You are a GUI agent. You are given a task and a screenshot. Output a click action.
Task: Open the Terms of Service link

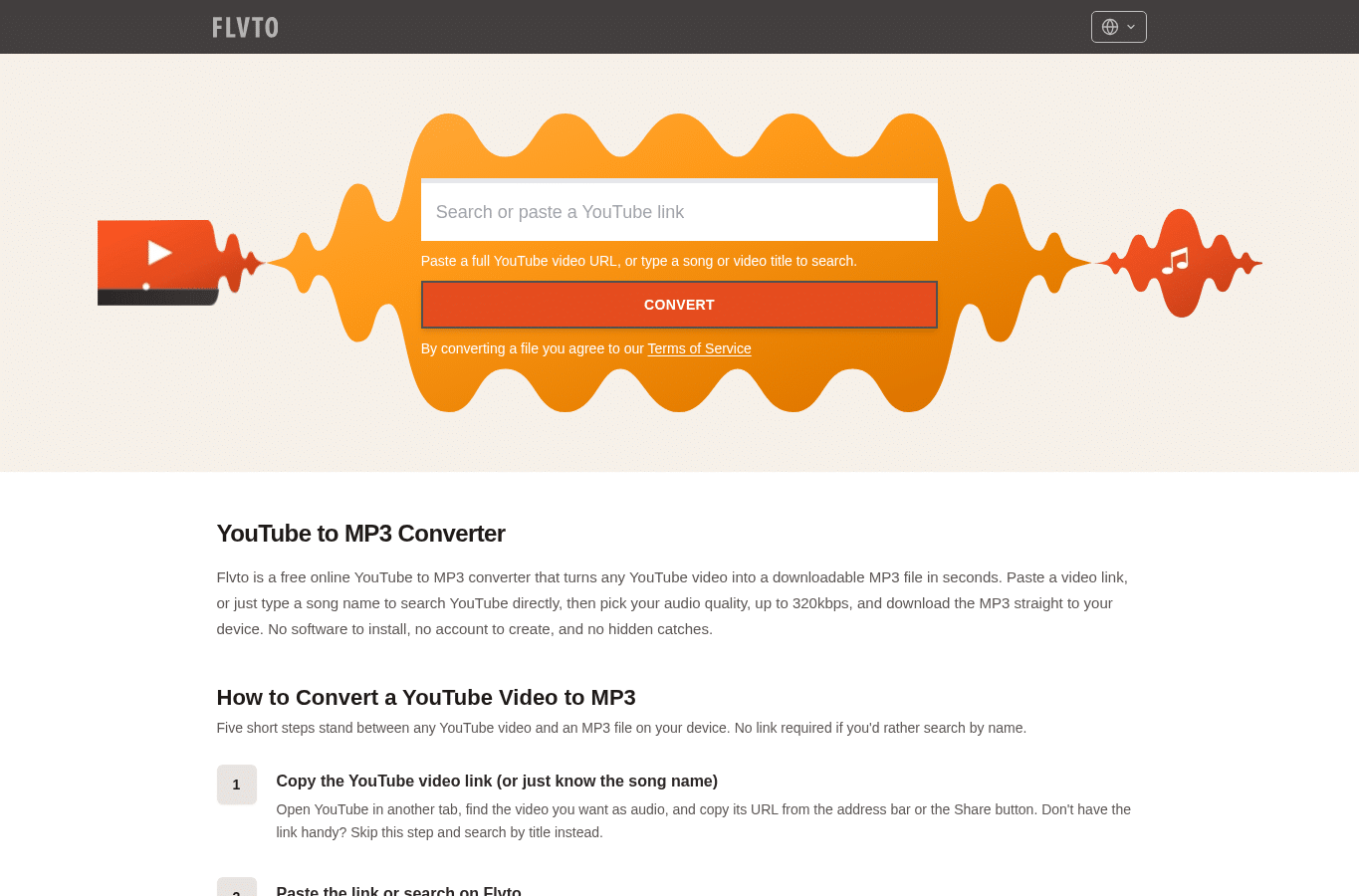(x=699, y=348)
